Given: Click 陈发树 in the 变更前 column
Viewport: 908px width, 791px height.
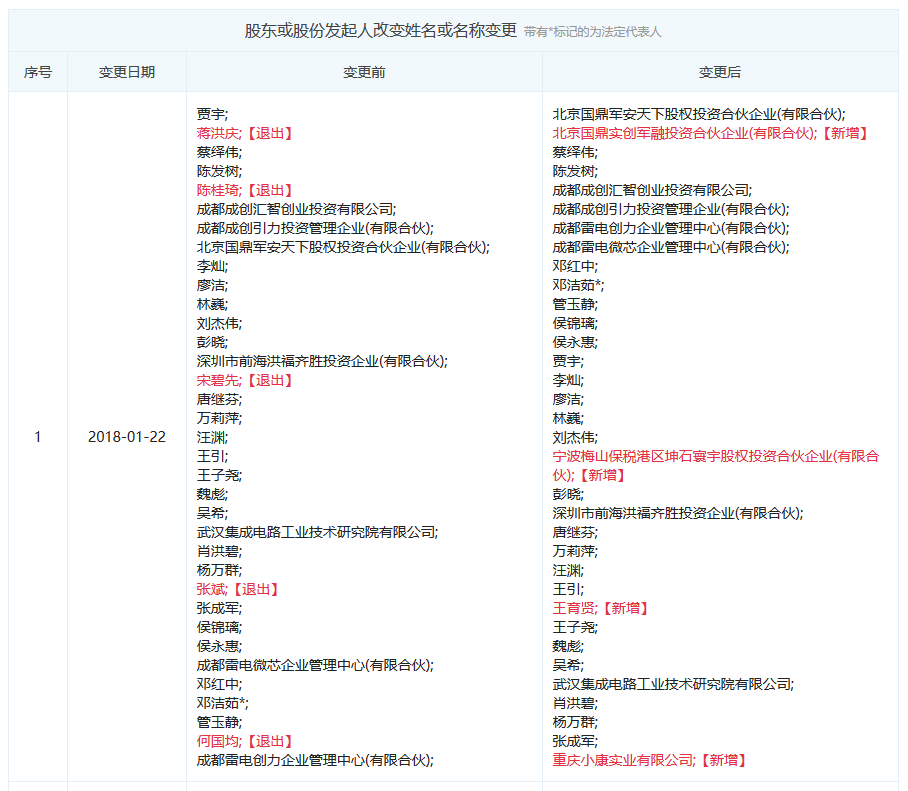Looking at the screenshot, I should tap(219, 171).
